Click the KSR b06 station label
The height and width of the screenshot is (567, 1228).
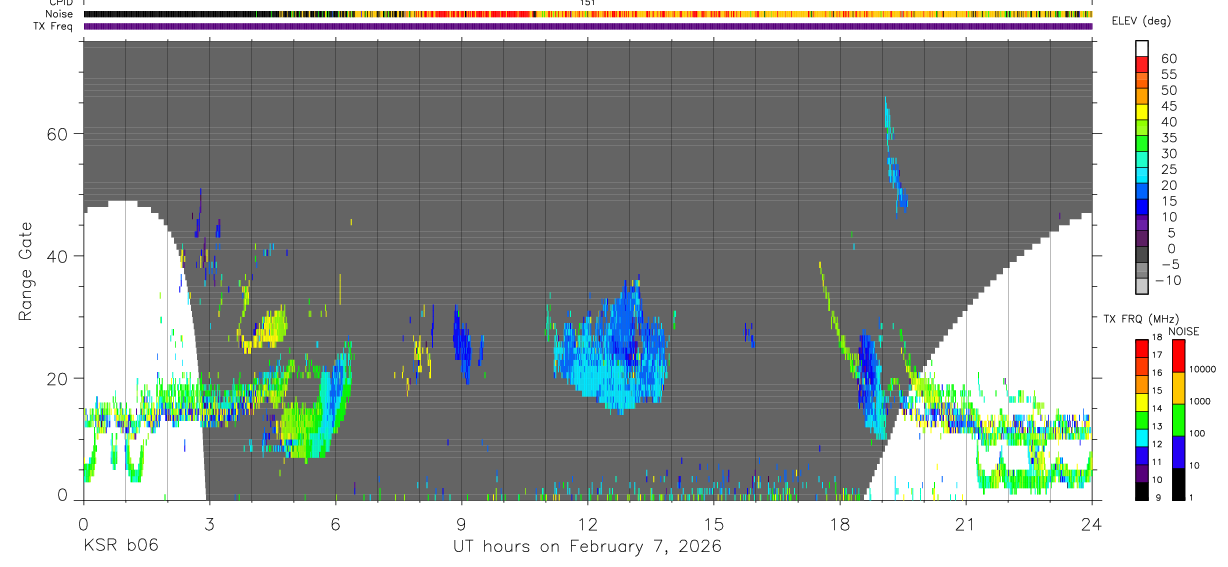[x=120, y=546]
